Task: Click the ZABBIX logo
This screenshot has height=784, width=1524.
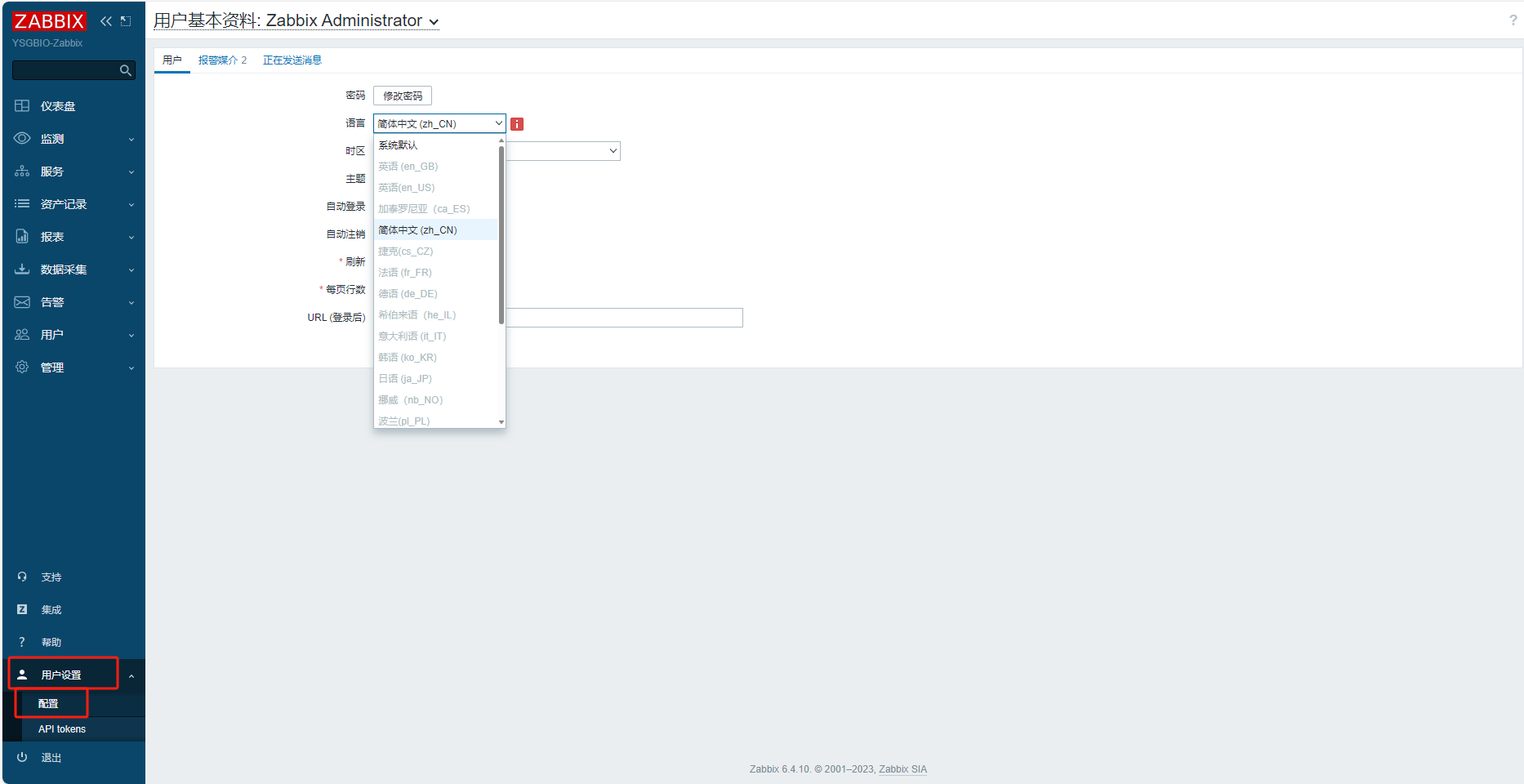Action: [x=49, y=21]
